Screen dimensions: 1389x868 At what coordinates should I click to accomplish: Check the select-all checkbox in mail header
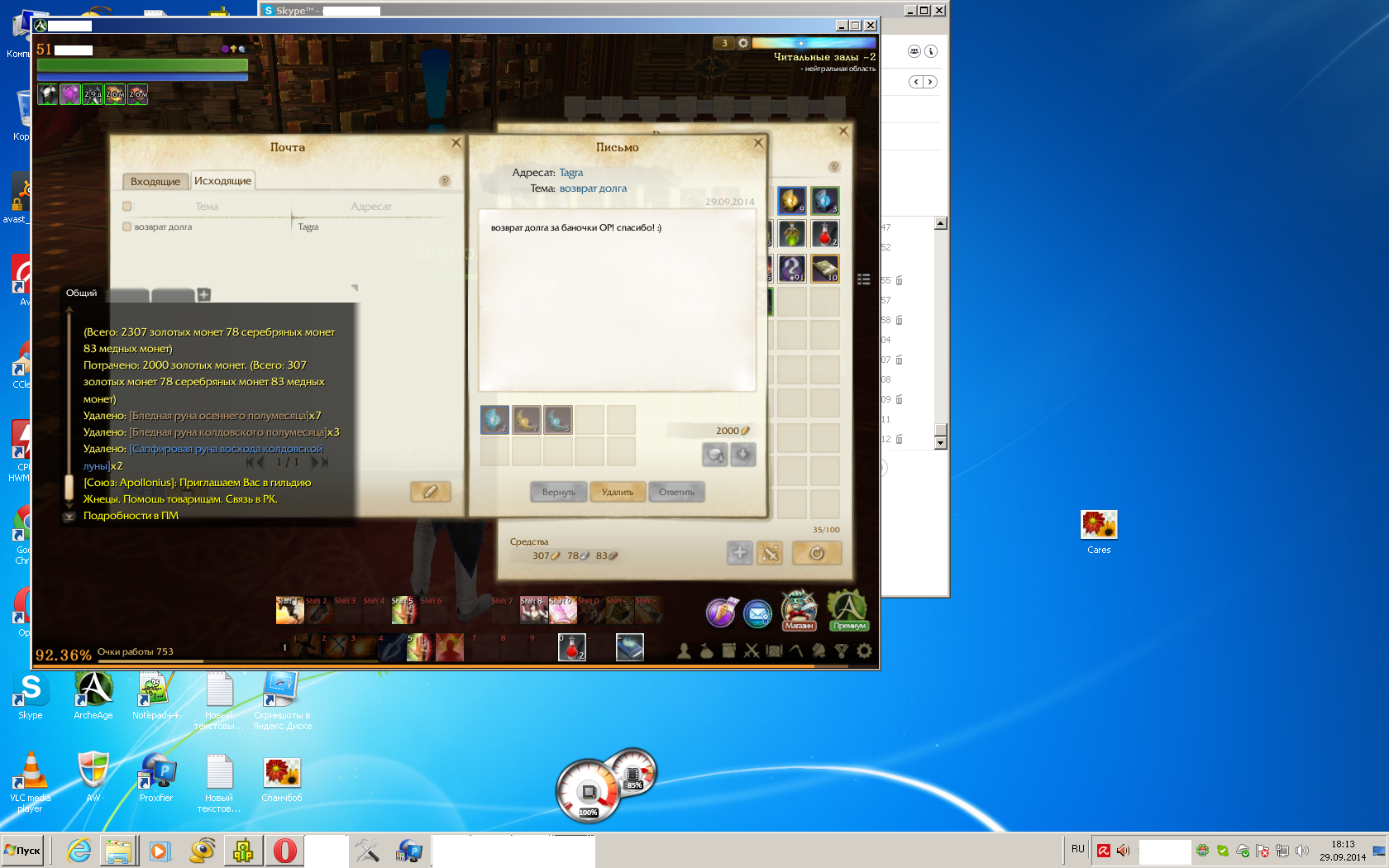click(127, 207)
